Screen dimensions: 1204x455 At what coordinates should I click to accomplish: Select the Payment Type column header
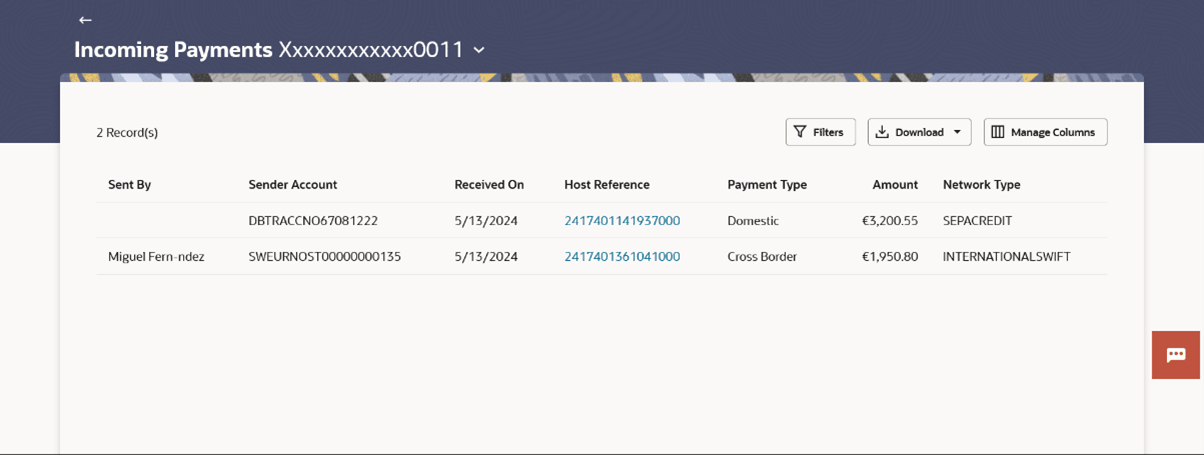[767, 185]
